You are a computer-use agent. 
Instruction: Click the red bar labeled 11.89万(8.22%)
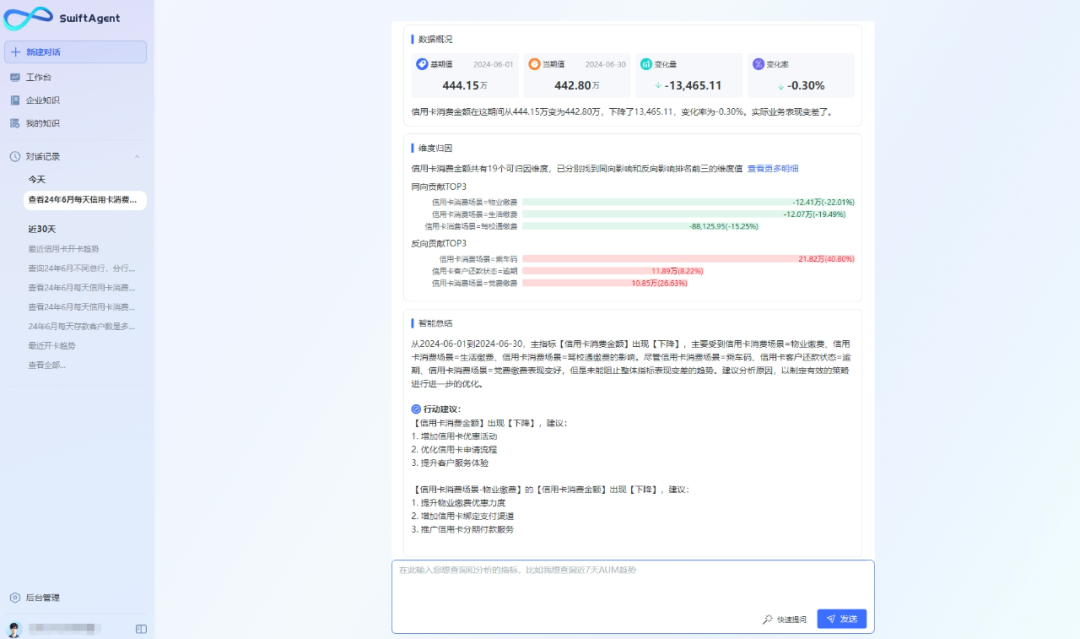(613, 271)
